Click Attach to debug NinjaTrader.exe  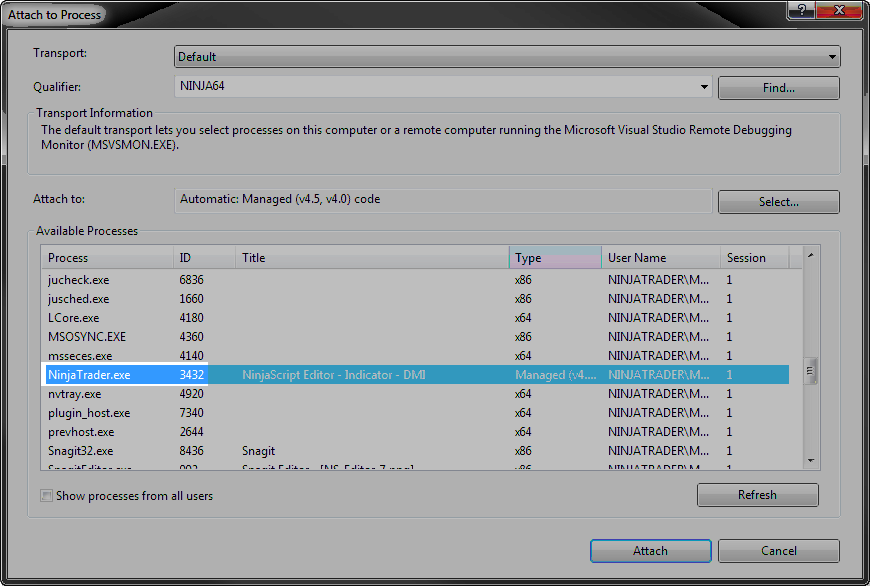[650, 550]
